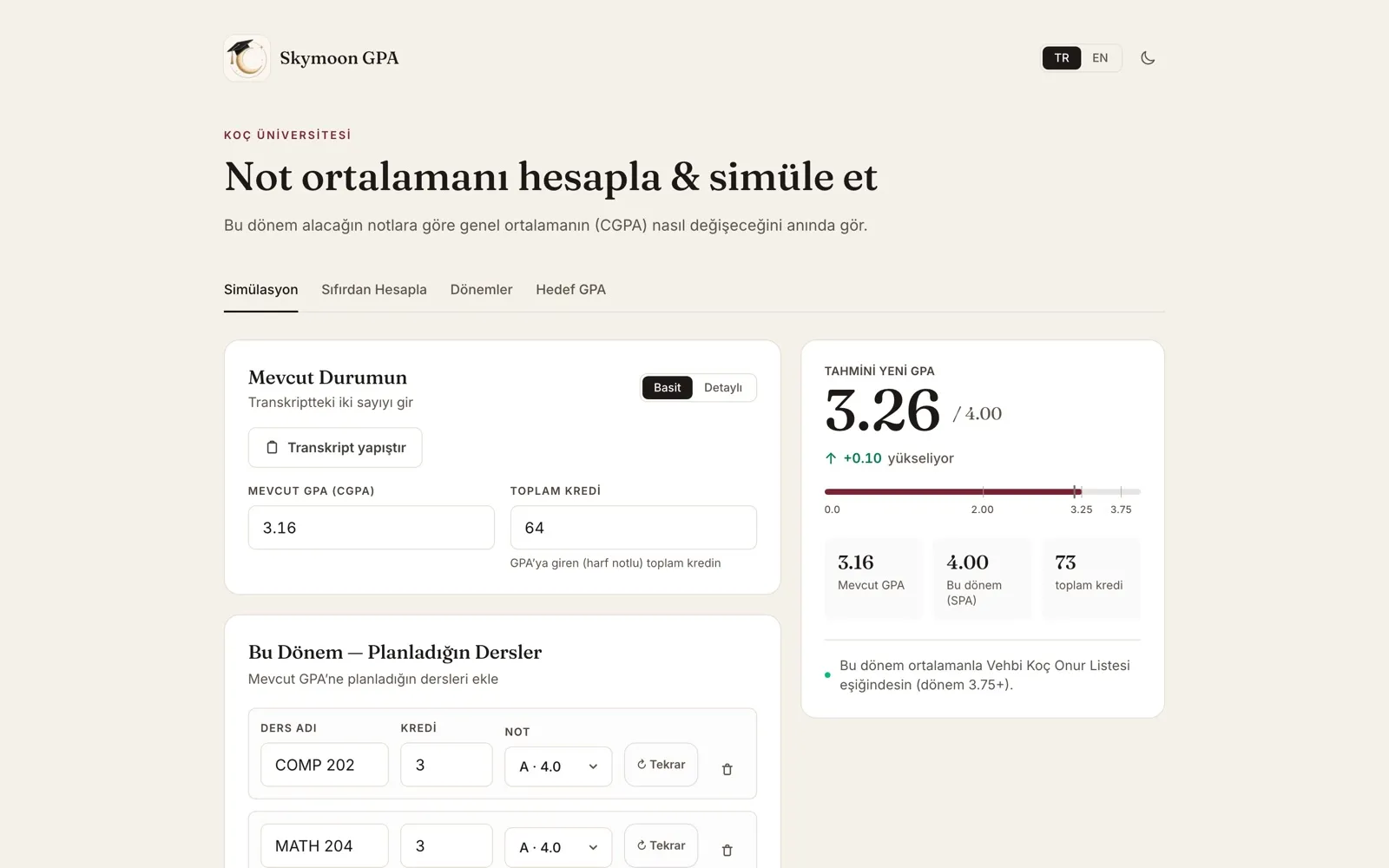
Task: Delete the MATH 204 course row
Action: (x=727, y=850)
